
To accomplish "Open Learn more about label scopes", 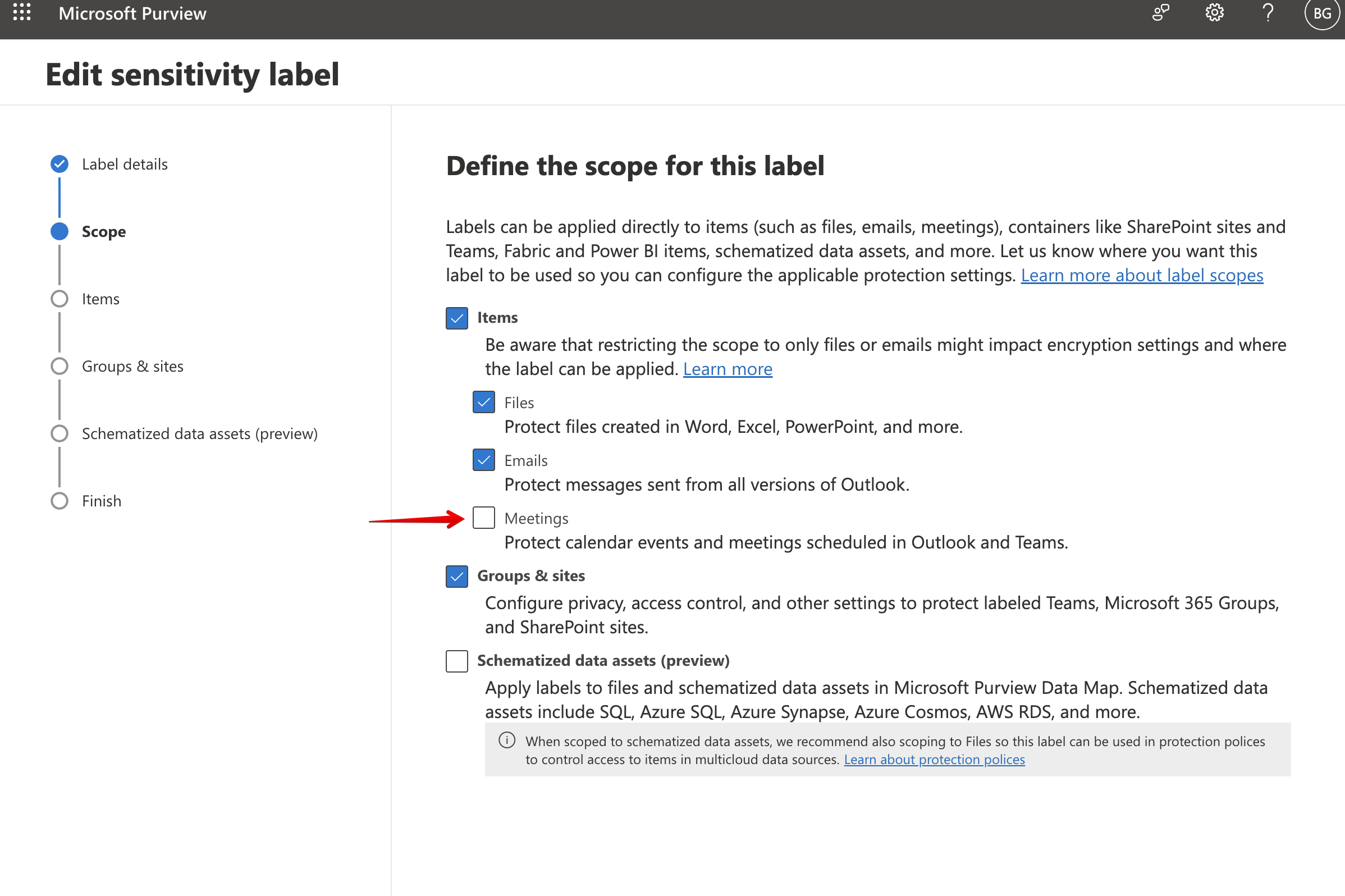I will pos(1142,275).
